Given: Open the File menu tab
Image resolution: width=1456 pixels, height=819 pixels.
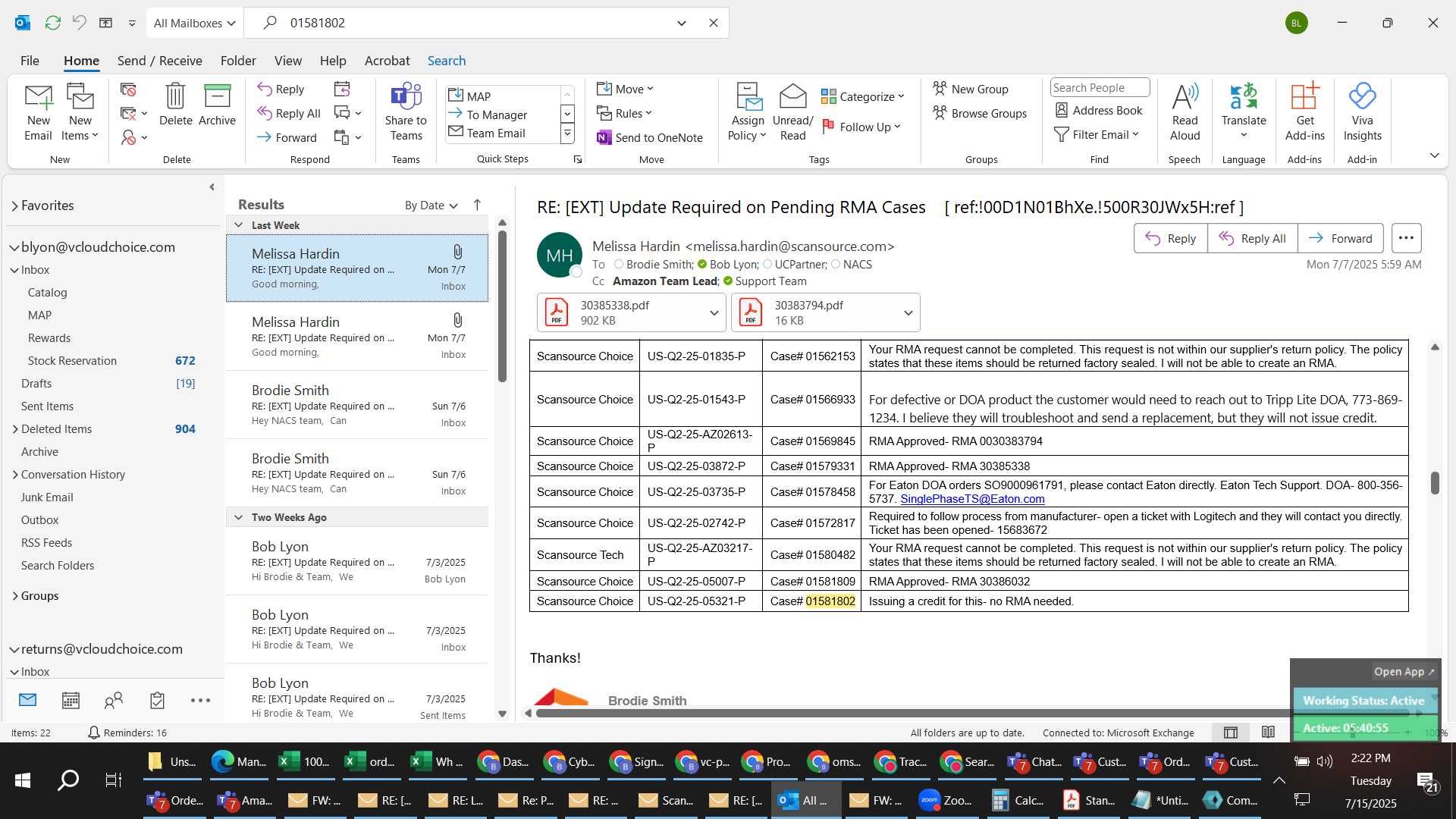Looking at the screenshot, I should [x=30, y=61].
